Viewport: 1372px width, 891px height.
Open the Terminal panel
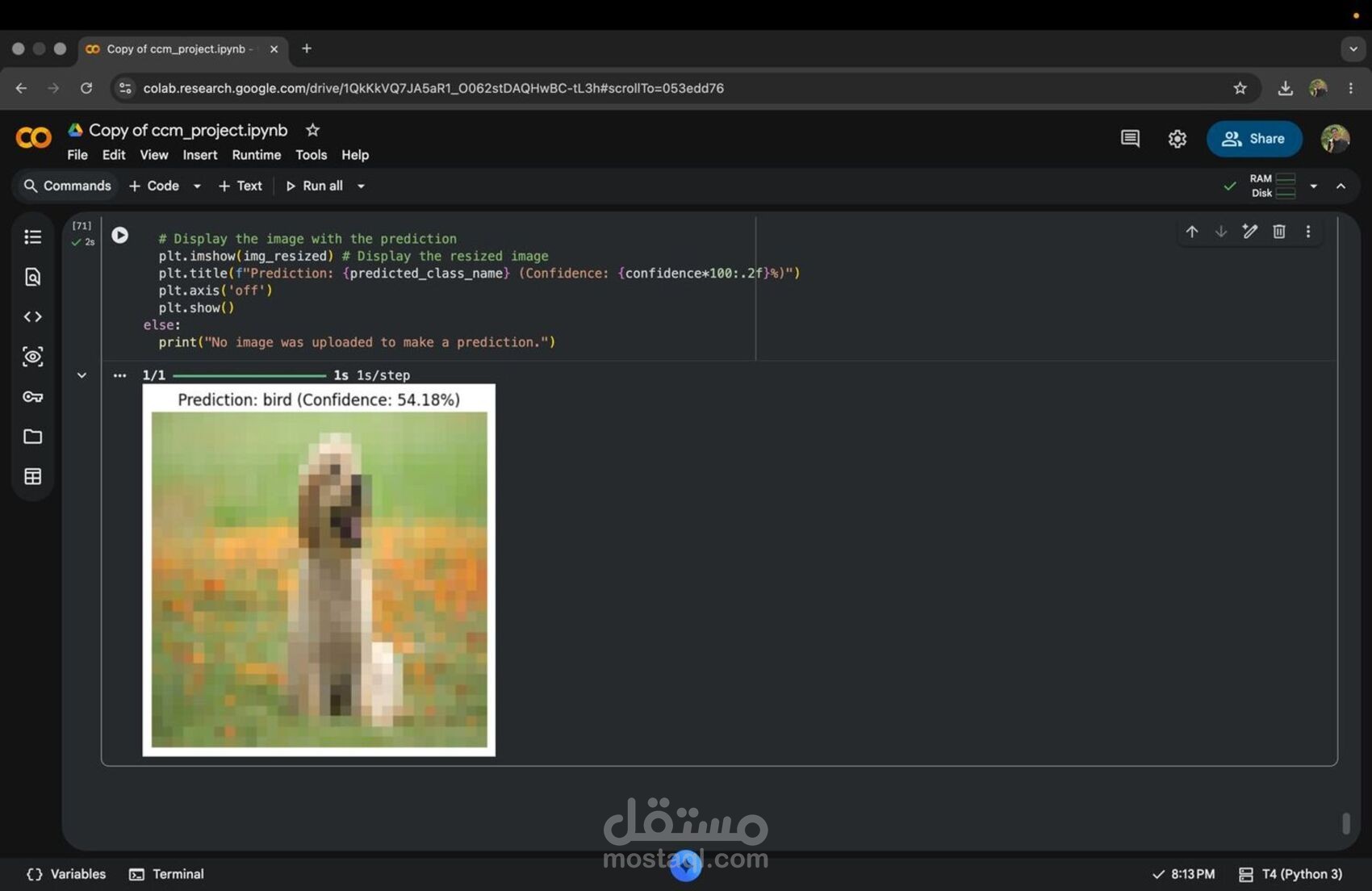[x=167, y=874]
